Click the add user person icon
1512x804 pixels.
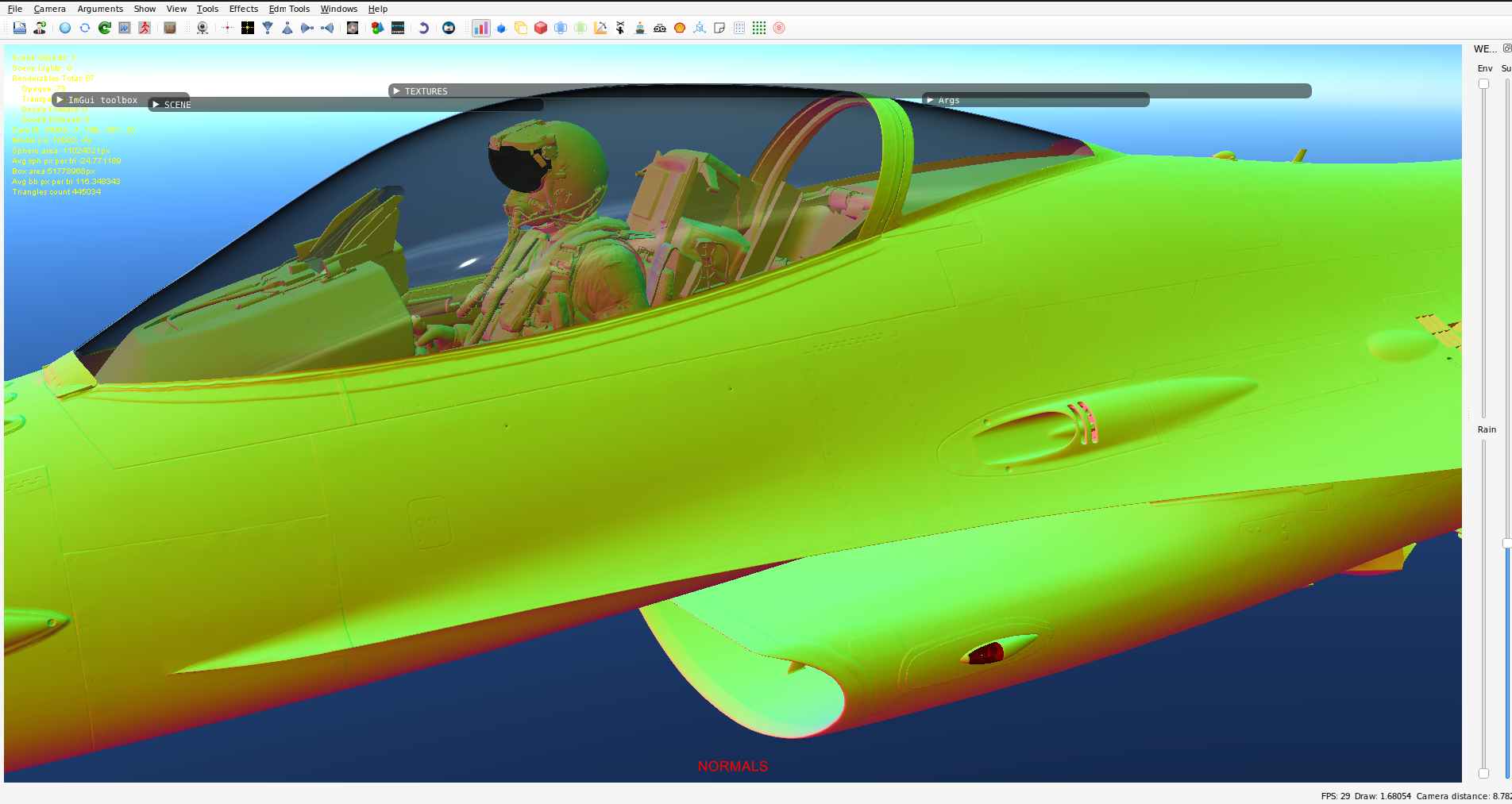tap(40, 28)
